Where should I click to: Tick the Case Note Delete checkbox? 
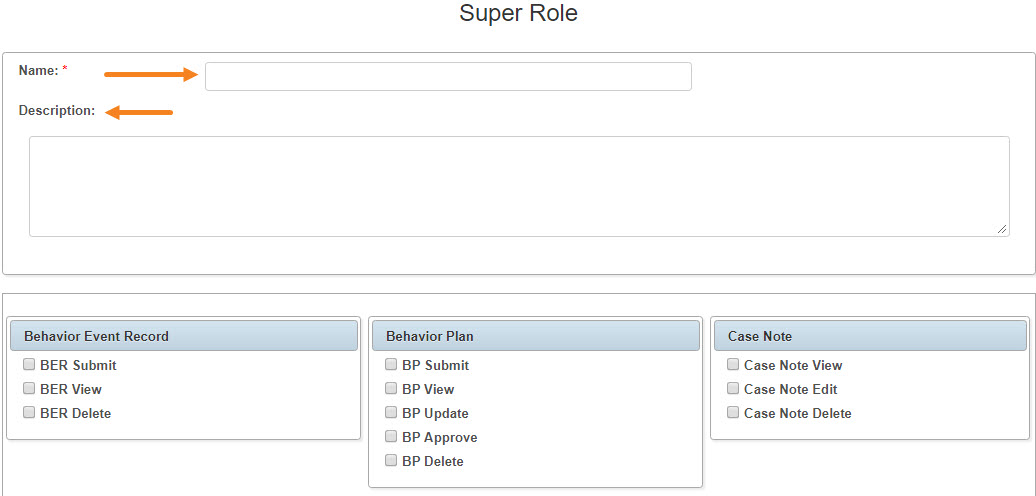(x=733, y=413)
